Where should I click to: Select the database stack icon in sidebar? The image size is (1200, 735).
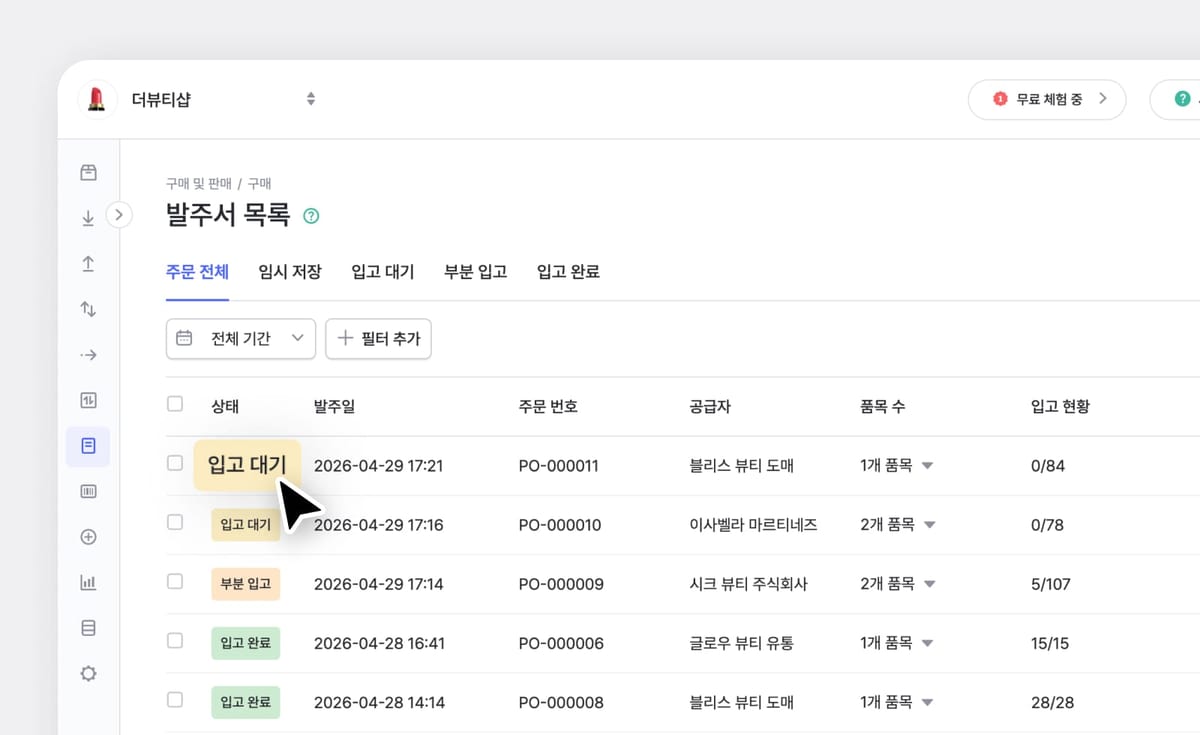[87, 627]
